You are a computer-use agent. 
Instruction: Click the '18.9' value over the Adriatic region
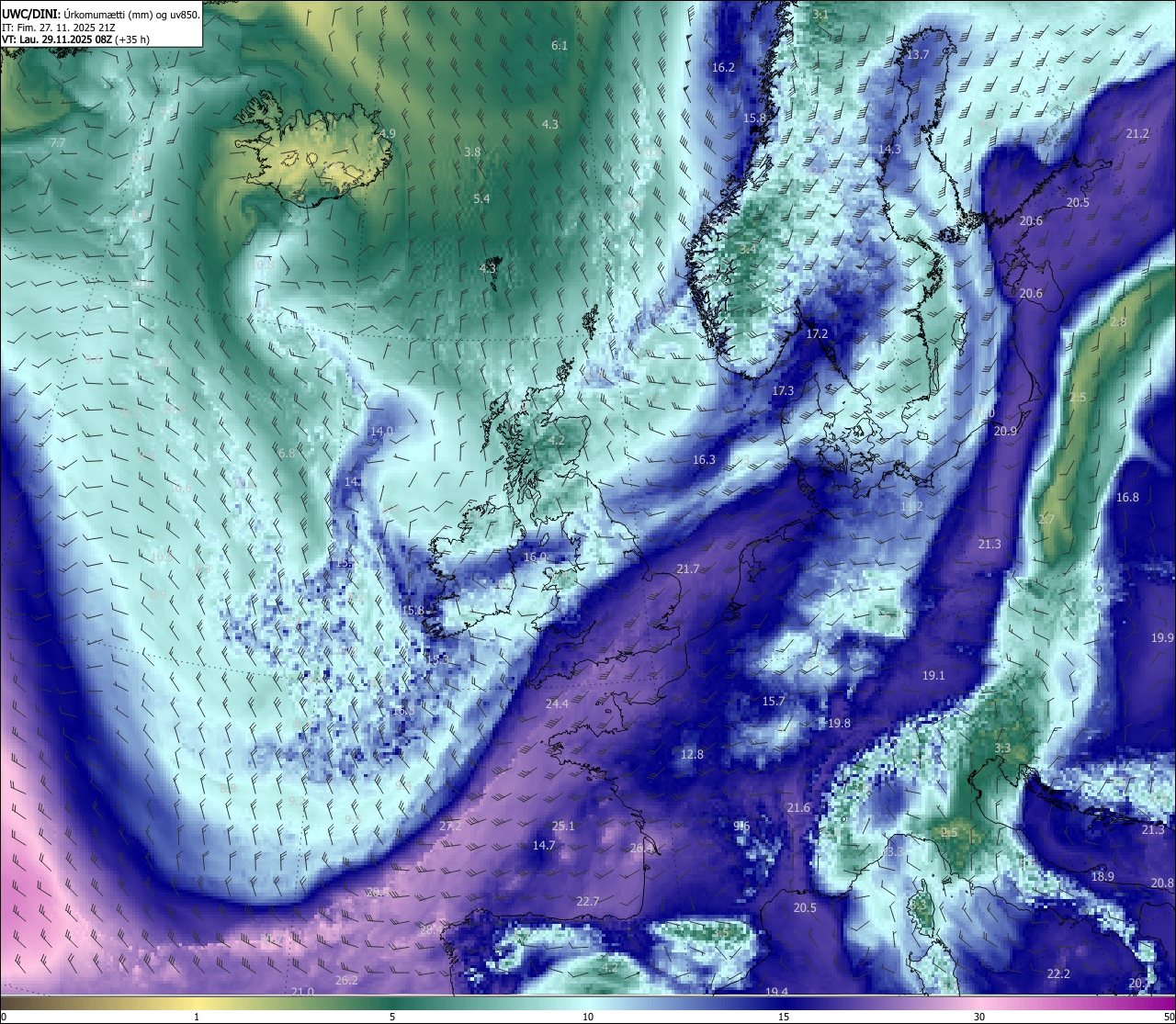[1102, 876]
